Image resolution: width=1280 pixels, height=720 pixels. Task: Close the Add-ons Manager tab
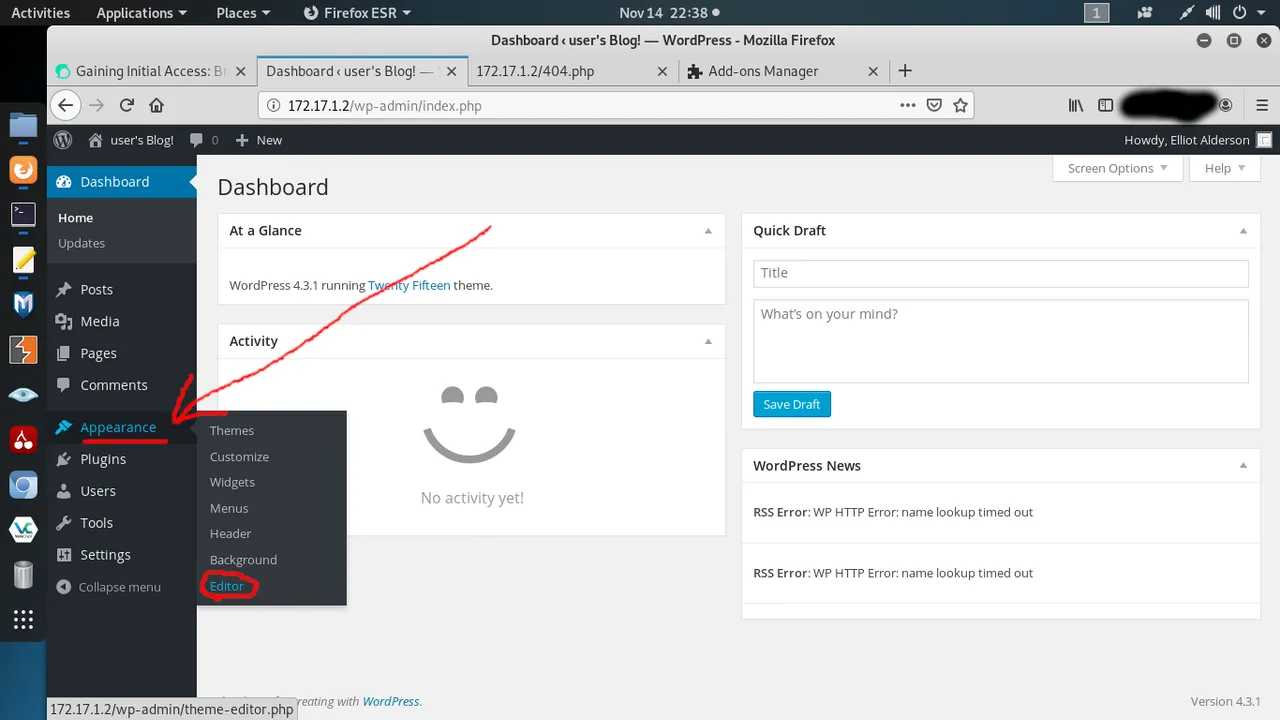(x=873, y=71)
